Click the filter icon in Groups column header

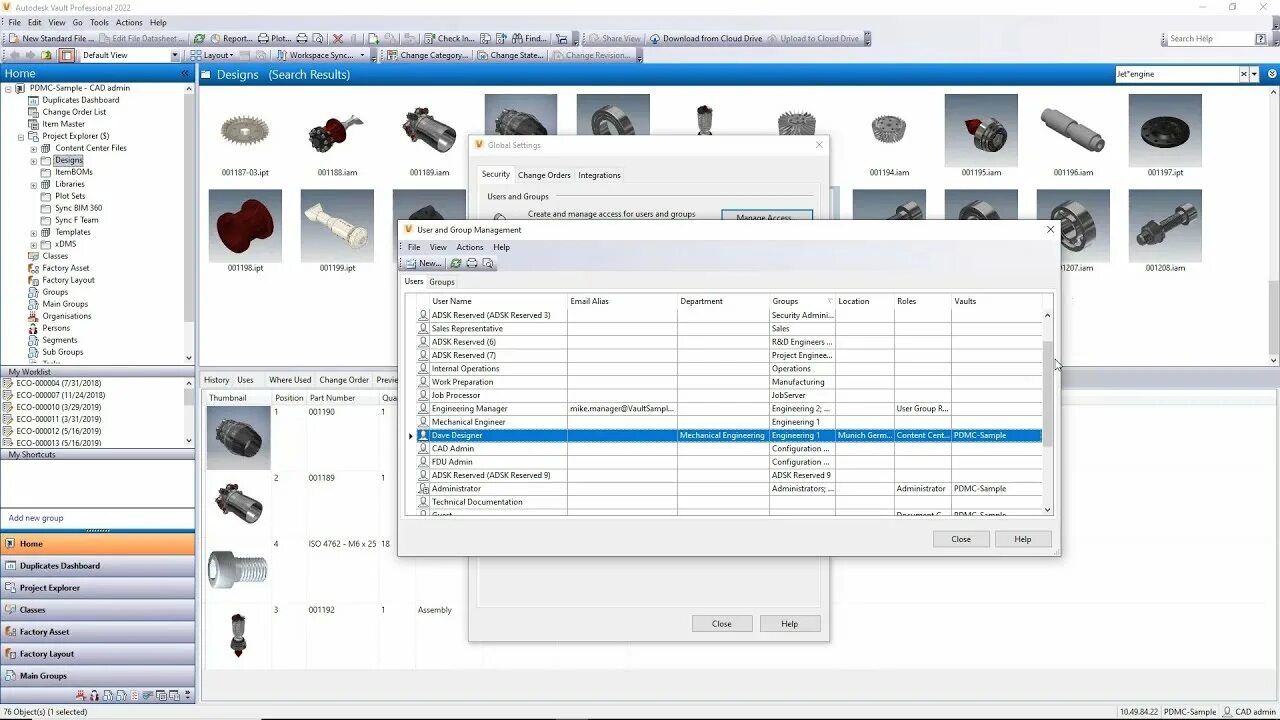coord(829,301)
